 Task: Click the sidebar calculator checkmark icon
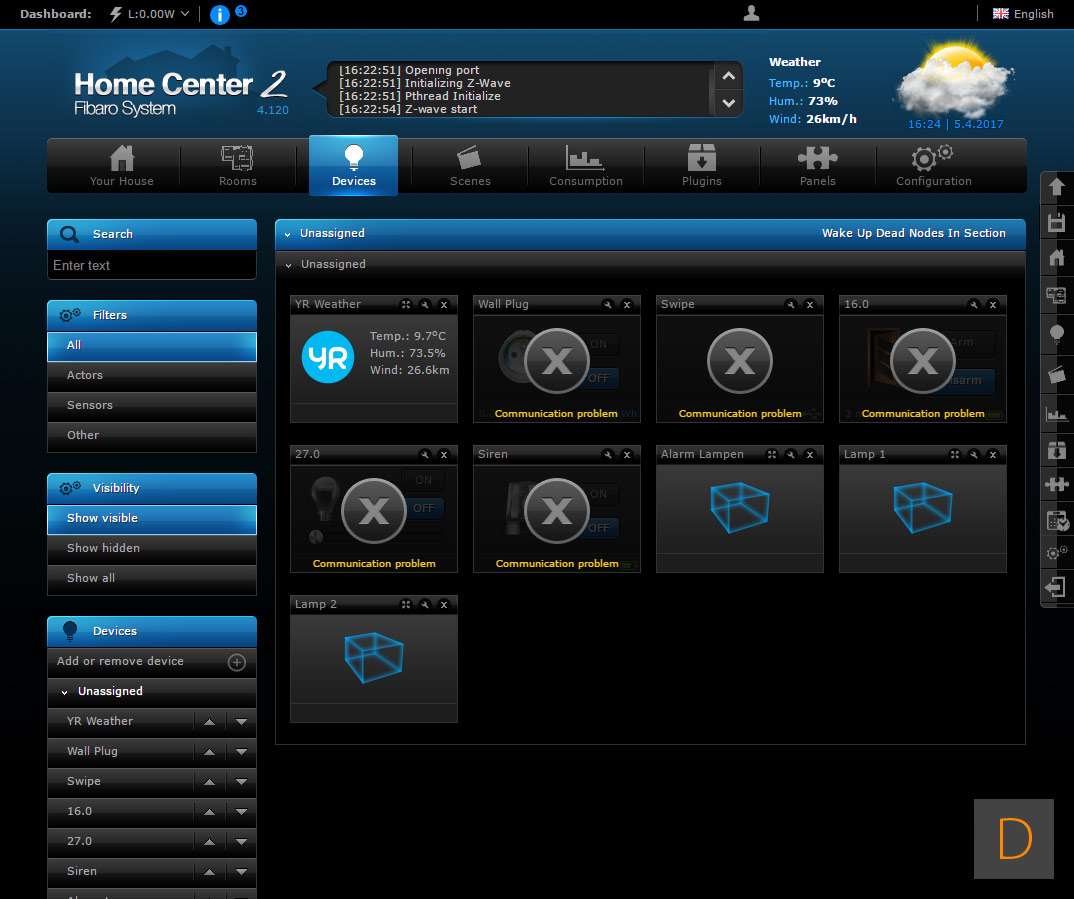pos(1057,520)
